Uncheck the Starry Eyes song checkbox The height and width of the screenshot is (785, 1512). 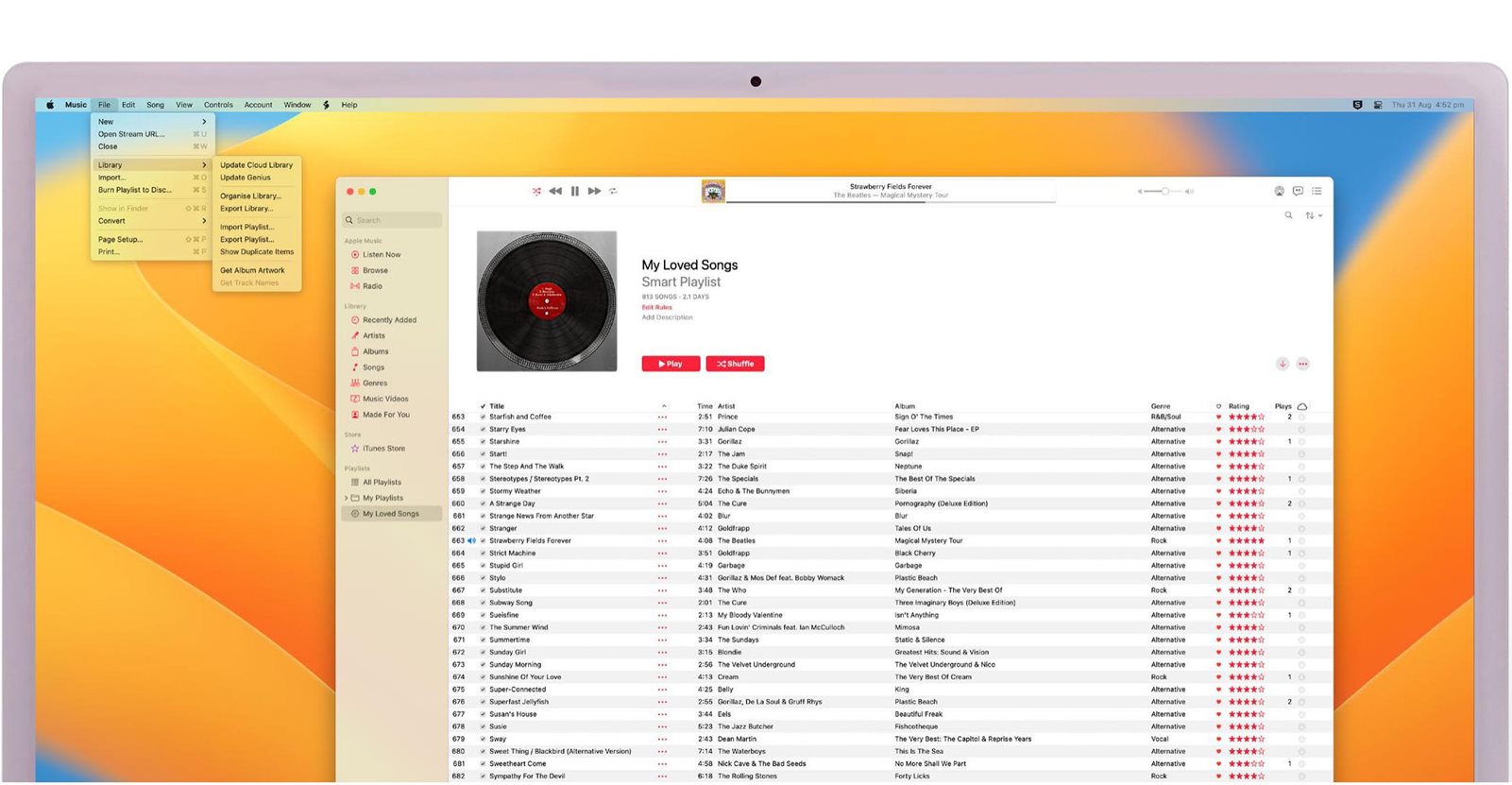coord(483,429)
